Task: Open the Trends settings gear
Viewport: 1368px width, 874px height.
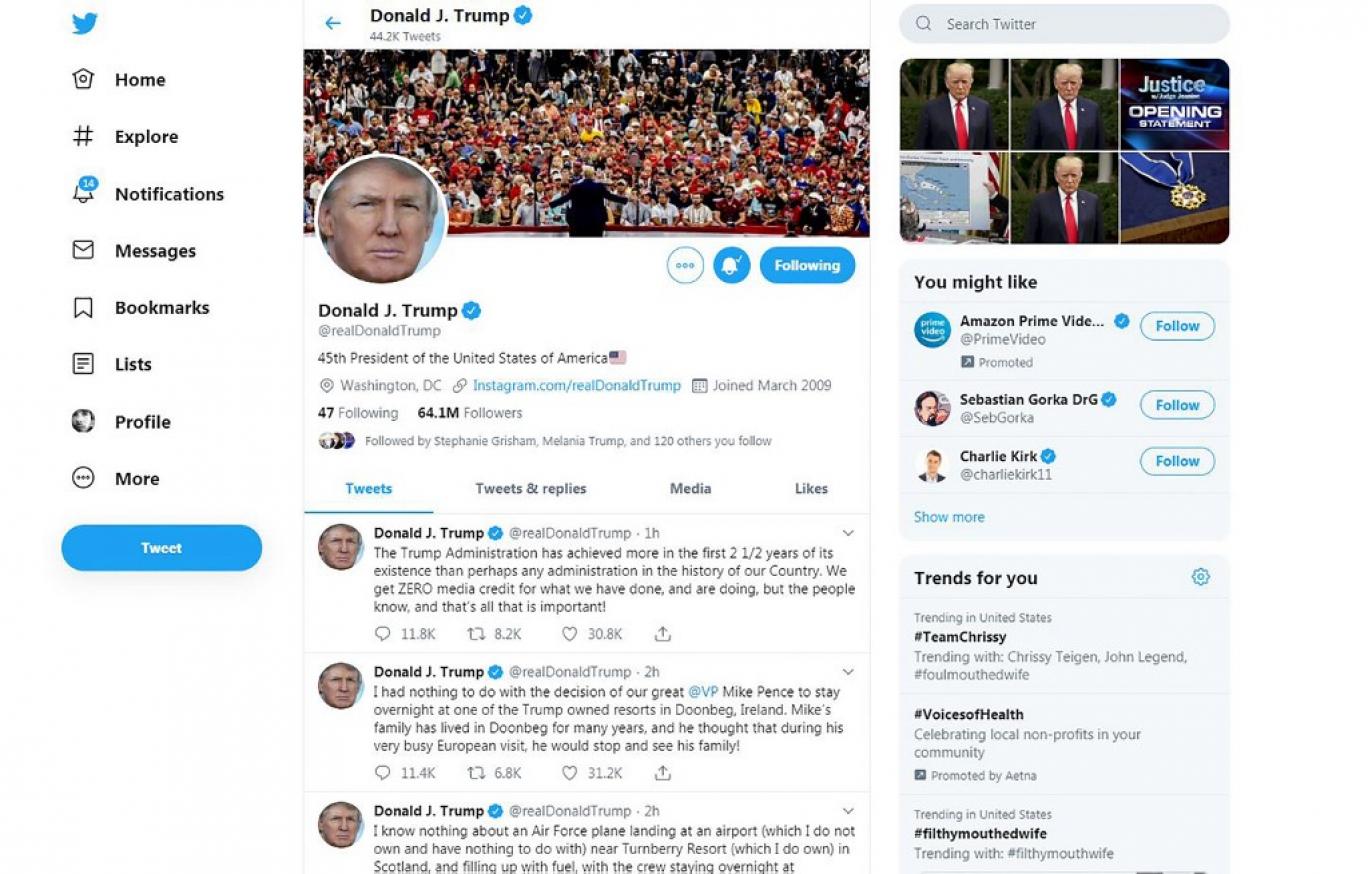Action: [x=1201, y=577]
